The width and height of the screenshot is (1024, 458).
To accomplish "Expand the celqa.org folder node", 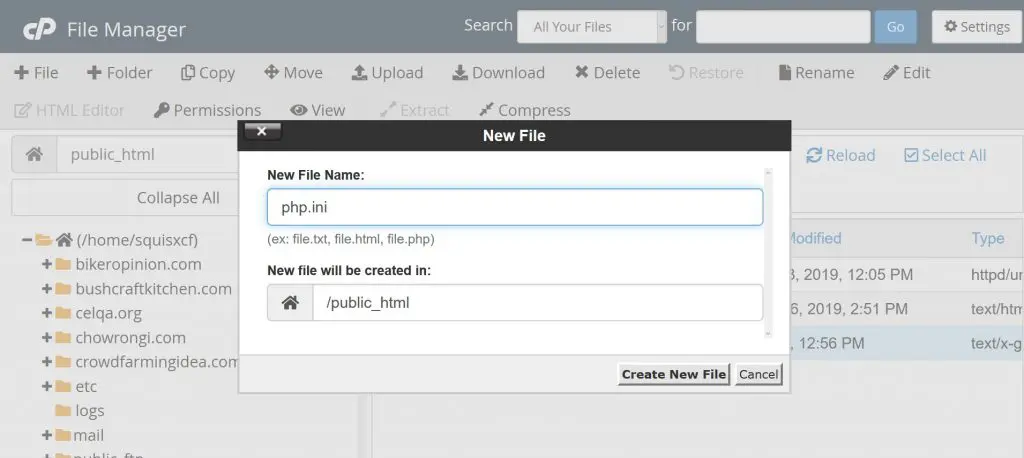I will [x=47, y=313].
